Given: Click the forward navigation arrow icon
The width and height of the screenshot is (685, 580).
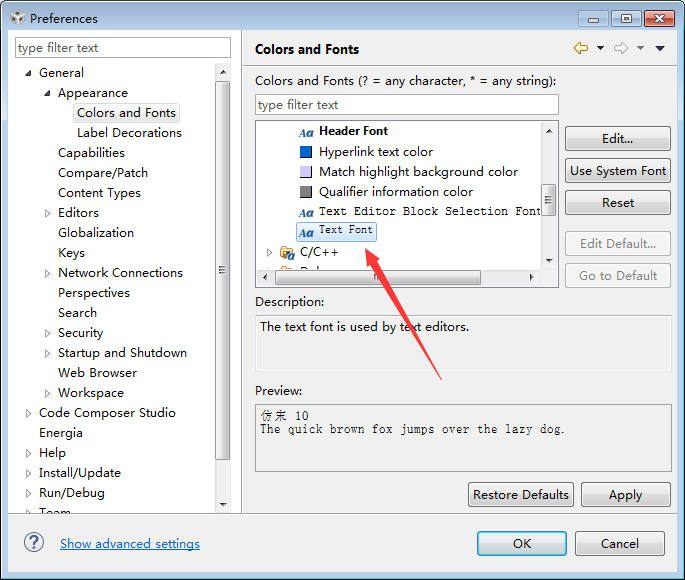Looking at the screenshot, I should click(x=621, y=48).
